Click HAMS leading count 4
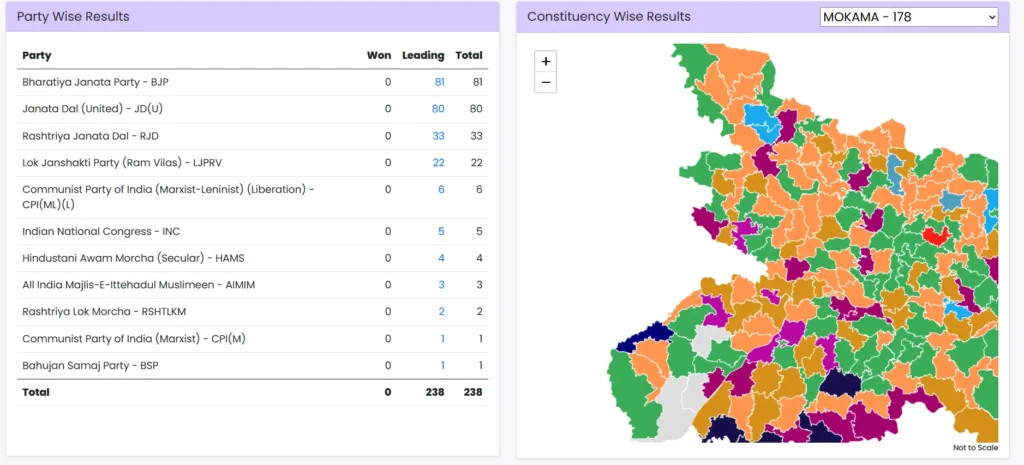 pos(441,258)
